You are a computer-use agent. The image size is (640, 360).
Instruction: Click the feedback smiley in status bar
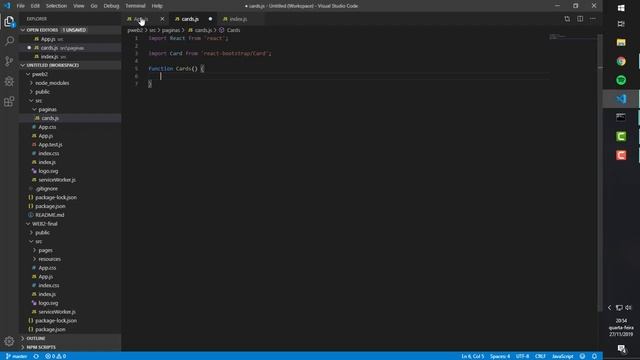click(x=582, y=356)
